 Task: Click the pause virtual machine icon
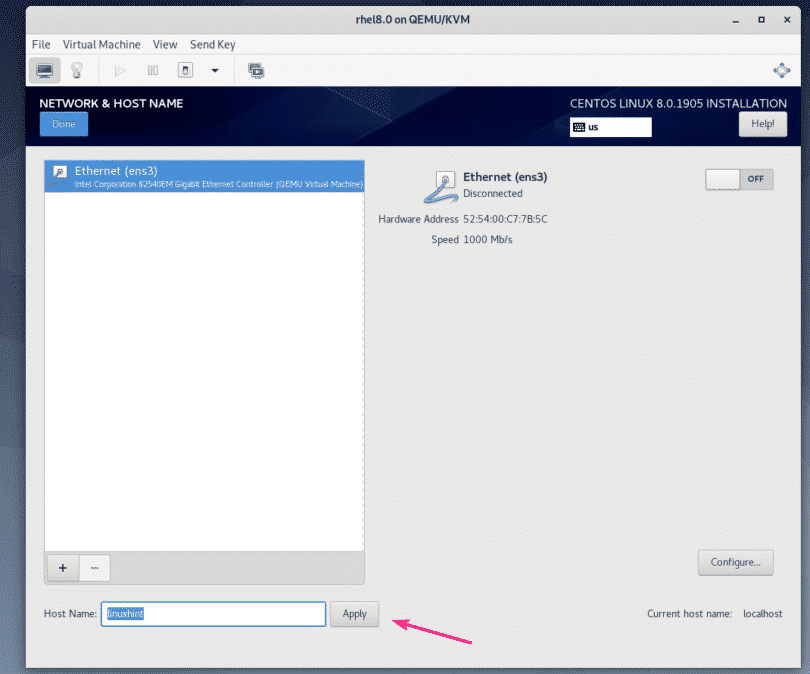pos(152,70)
